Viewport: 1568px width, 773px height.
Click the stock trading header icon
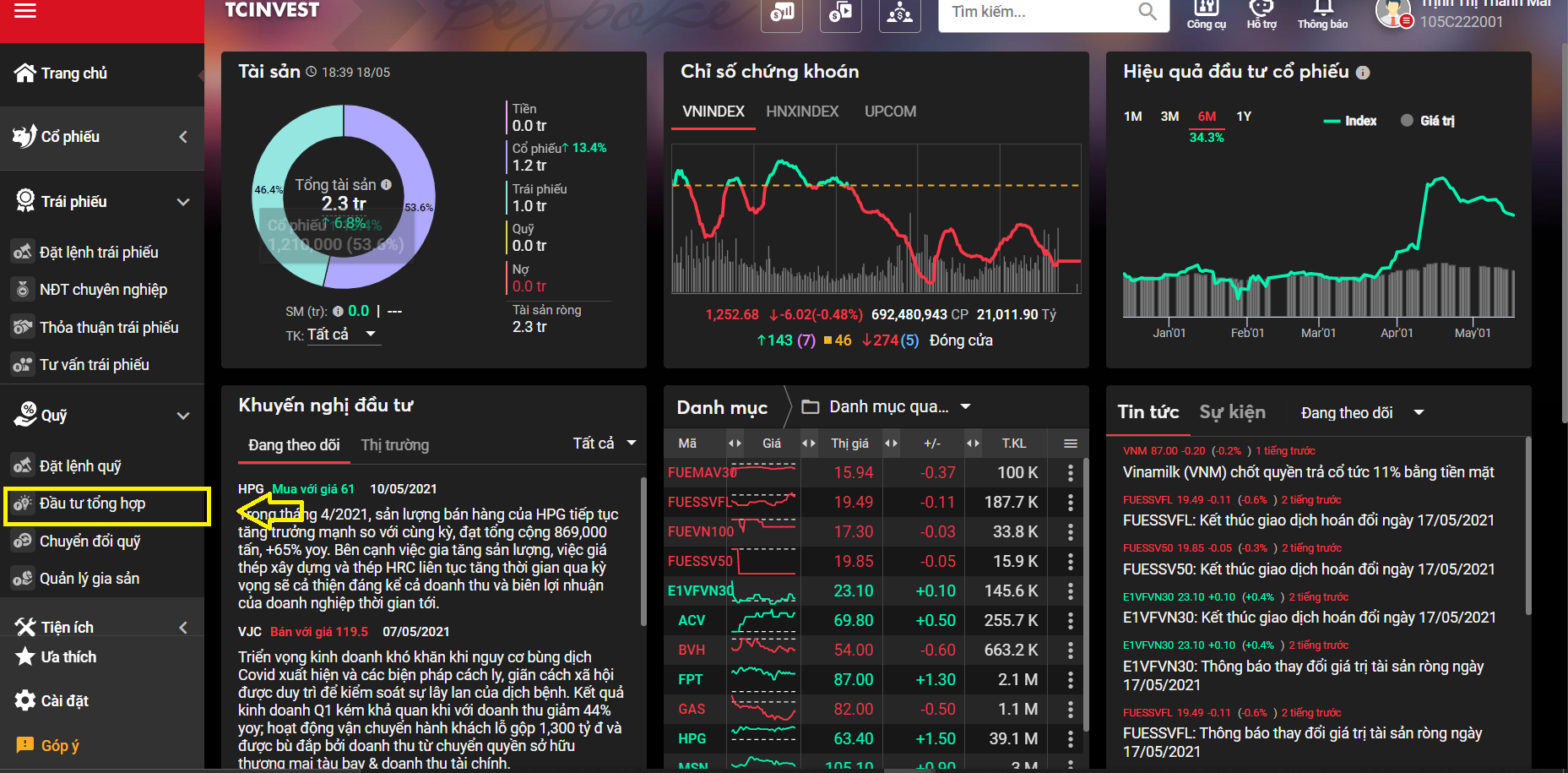click(782, 13)
